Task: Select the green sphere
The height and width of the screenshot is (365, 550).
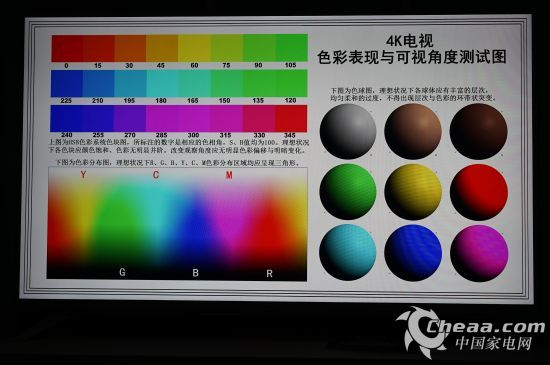Action: coord(348,192)
